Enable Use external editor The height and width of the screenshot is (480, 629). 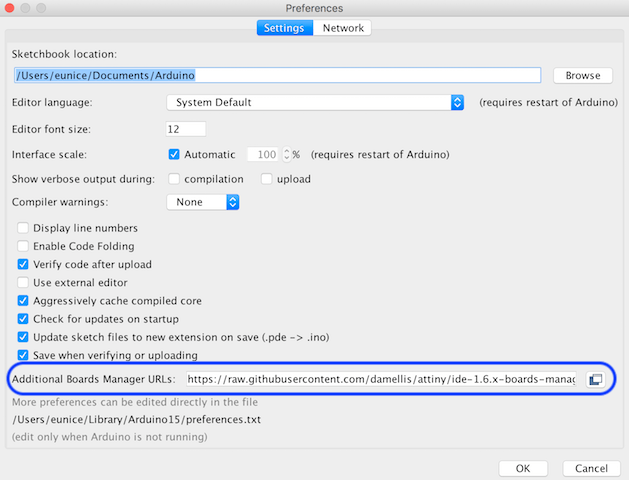(x=23, y=282)
